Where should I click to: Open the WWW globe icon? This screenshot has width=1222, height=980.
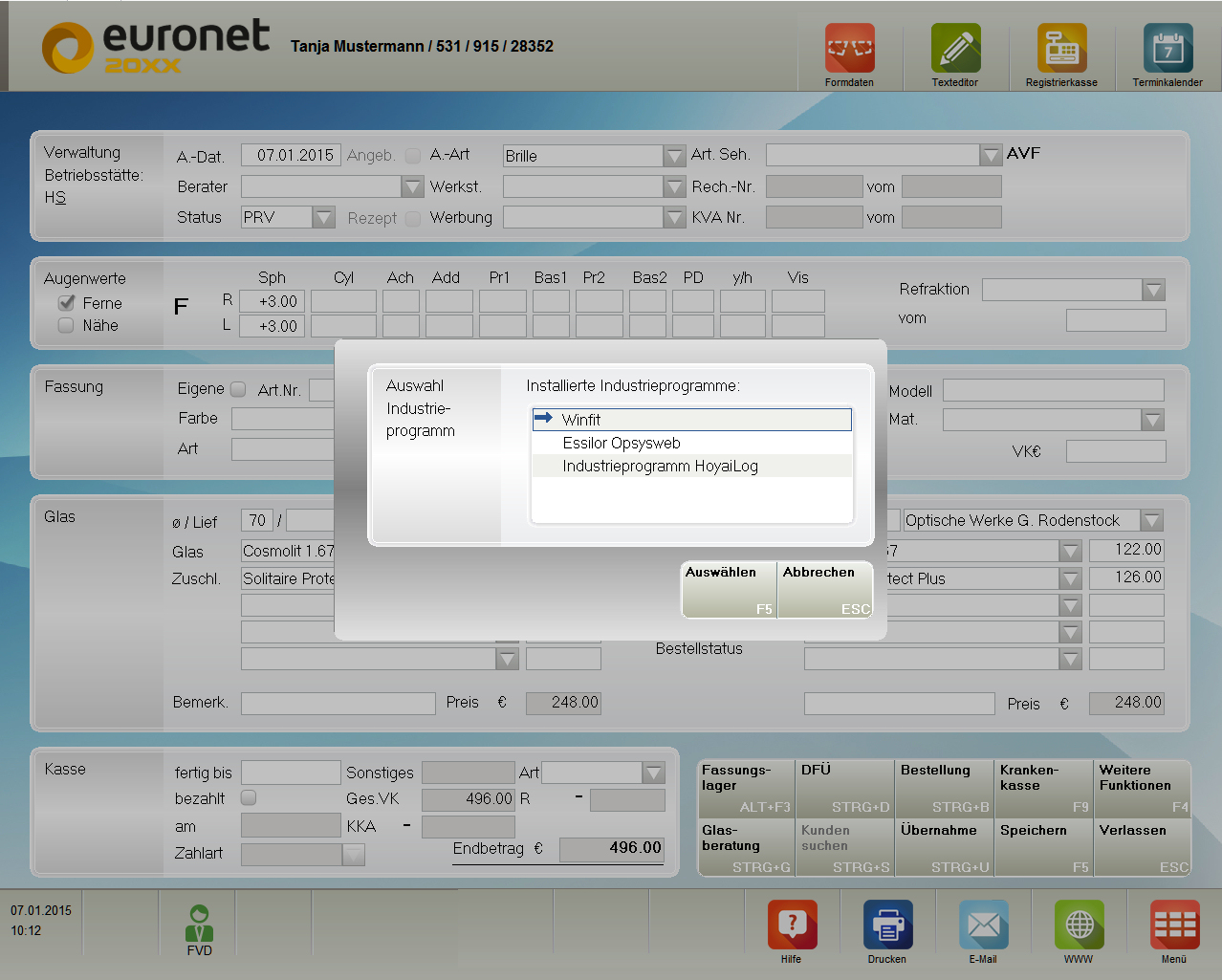click(x=1079, y=925)
